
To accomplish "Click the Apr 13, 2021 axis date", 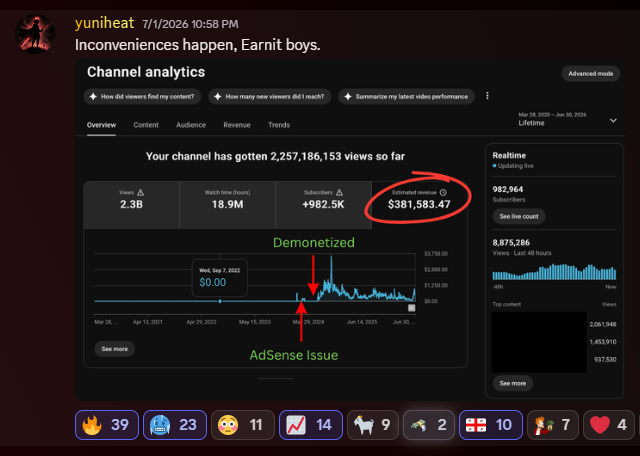I will tap(148, 322).
